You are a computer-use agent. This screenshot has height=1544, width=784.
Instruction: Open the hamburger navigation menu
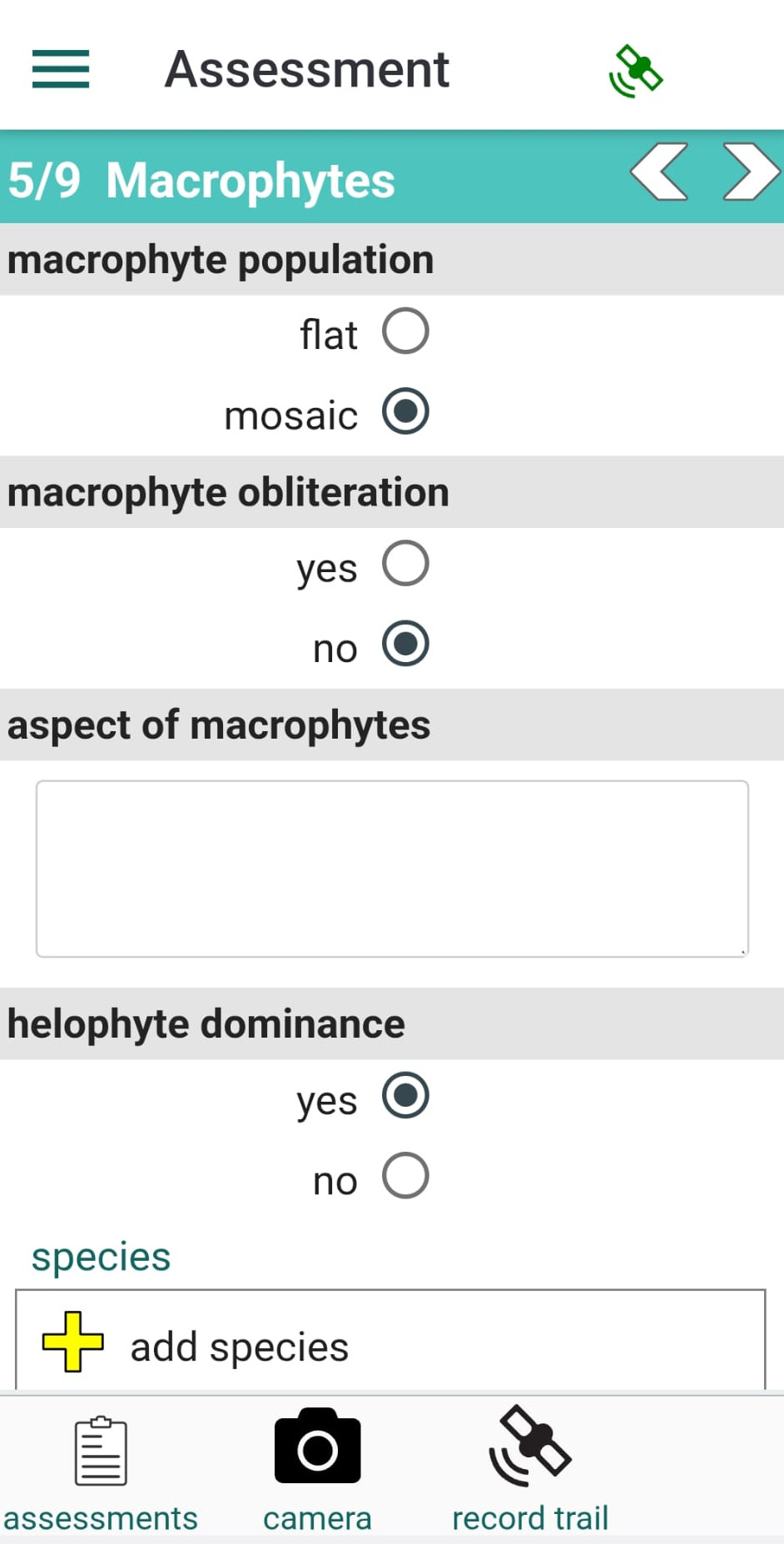61,69
